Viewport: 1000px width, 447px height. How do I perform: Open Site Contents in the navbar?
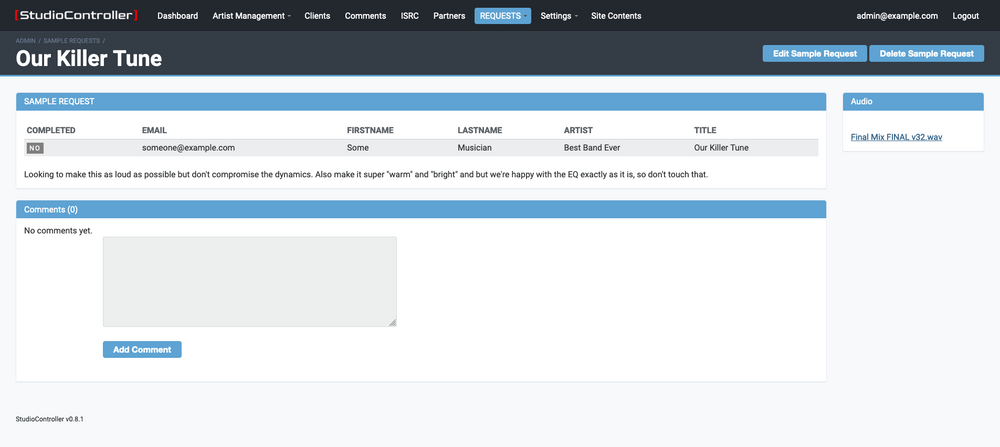pos(616,16)
